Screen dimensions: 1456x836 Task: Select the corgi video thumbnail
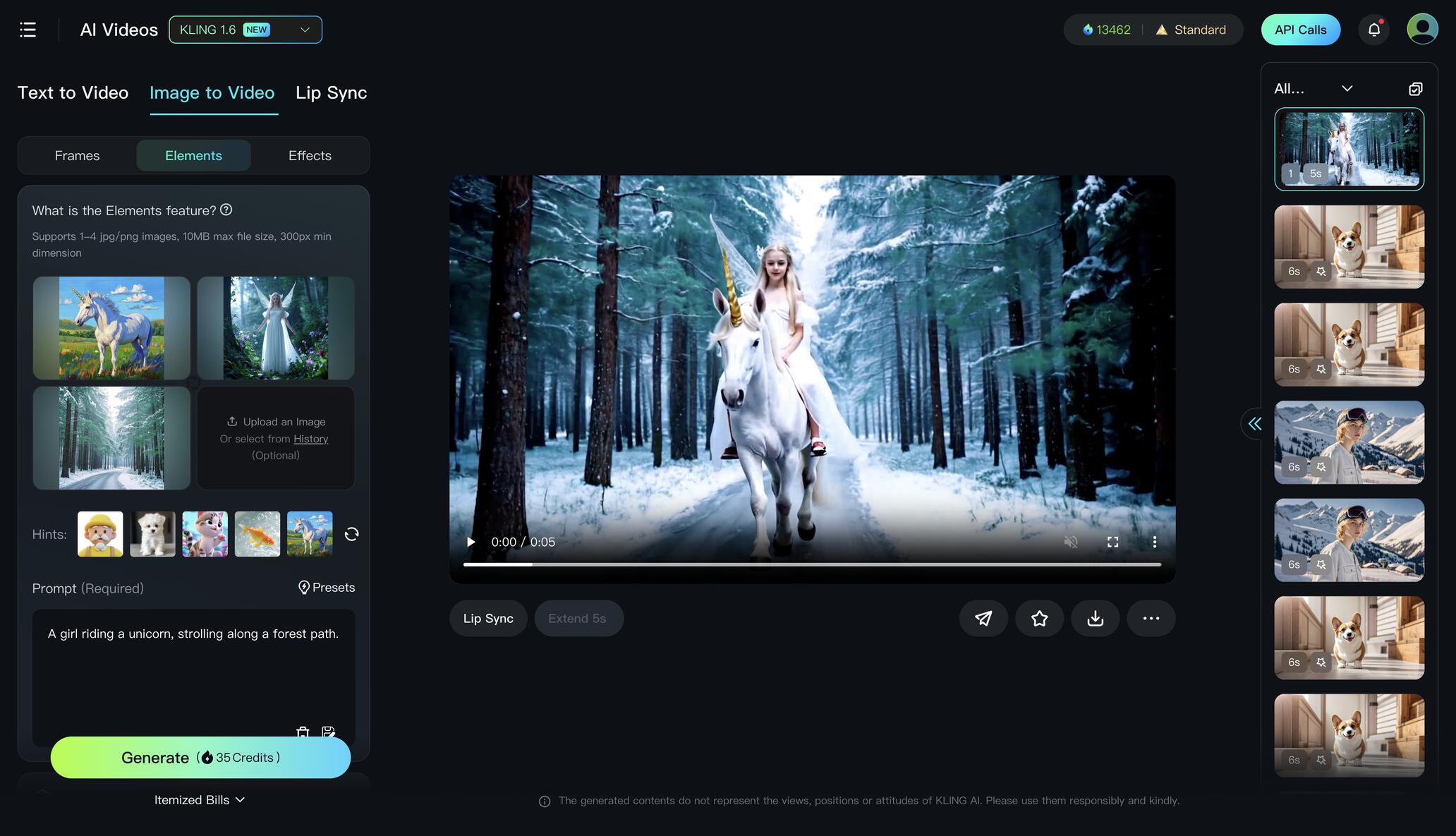(x=1349, y=246)
